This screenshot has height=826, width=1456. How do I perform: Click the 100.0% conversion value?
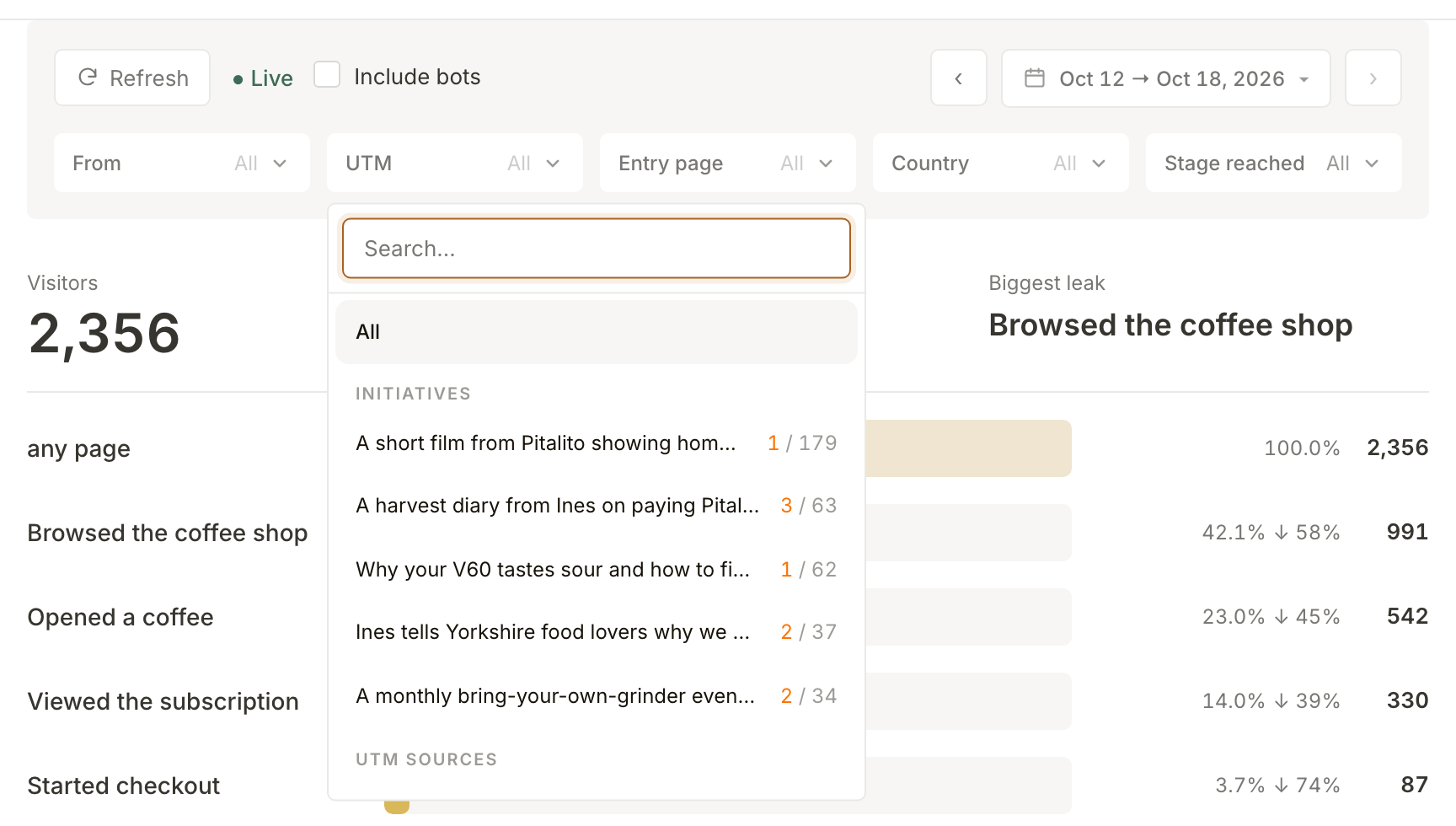coord(1302,448)
